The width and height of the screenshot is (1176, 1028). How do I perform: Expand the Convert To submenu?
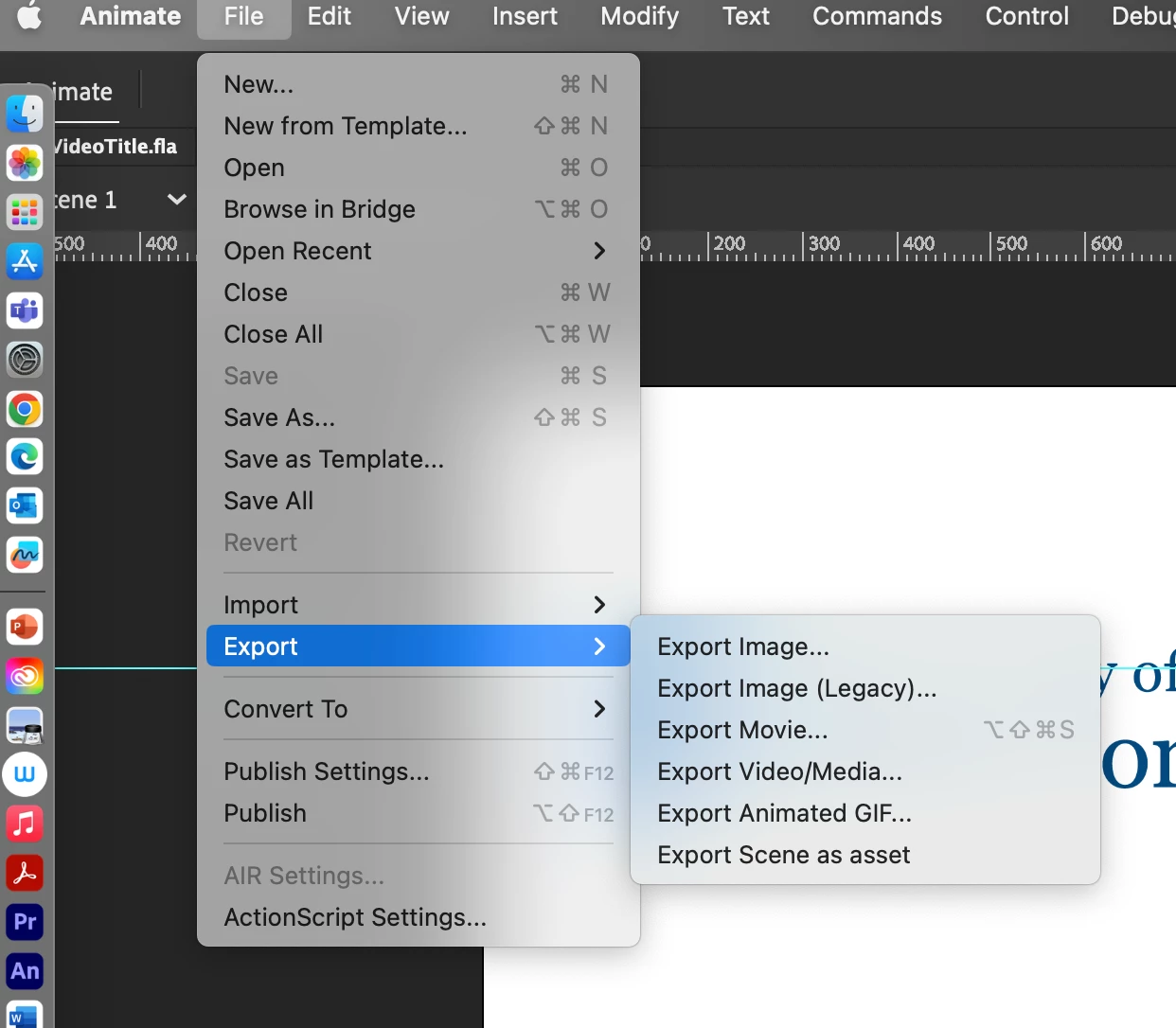pyautogui.click(x=418, y=709)
